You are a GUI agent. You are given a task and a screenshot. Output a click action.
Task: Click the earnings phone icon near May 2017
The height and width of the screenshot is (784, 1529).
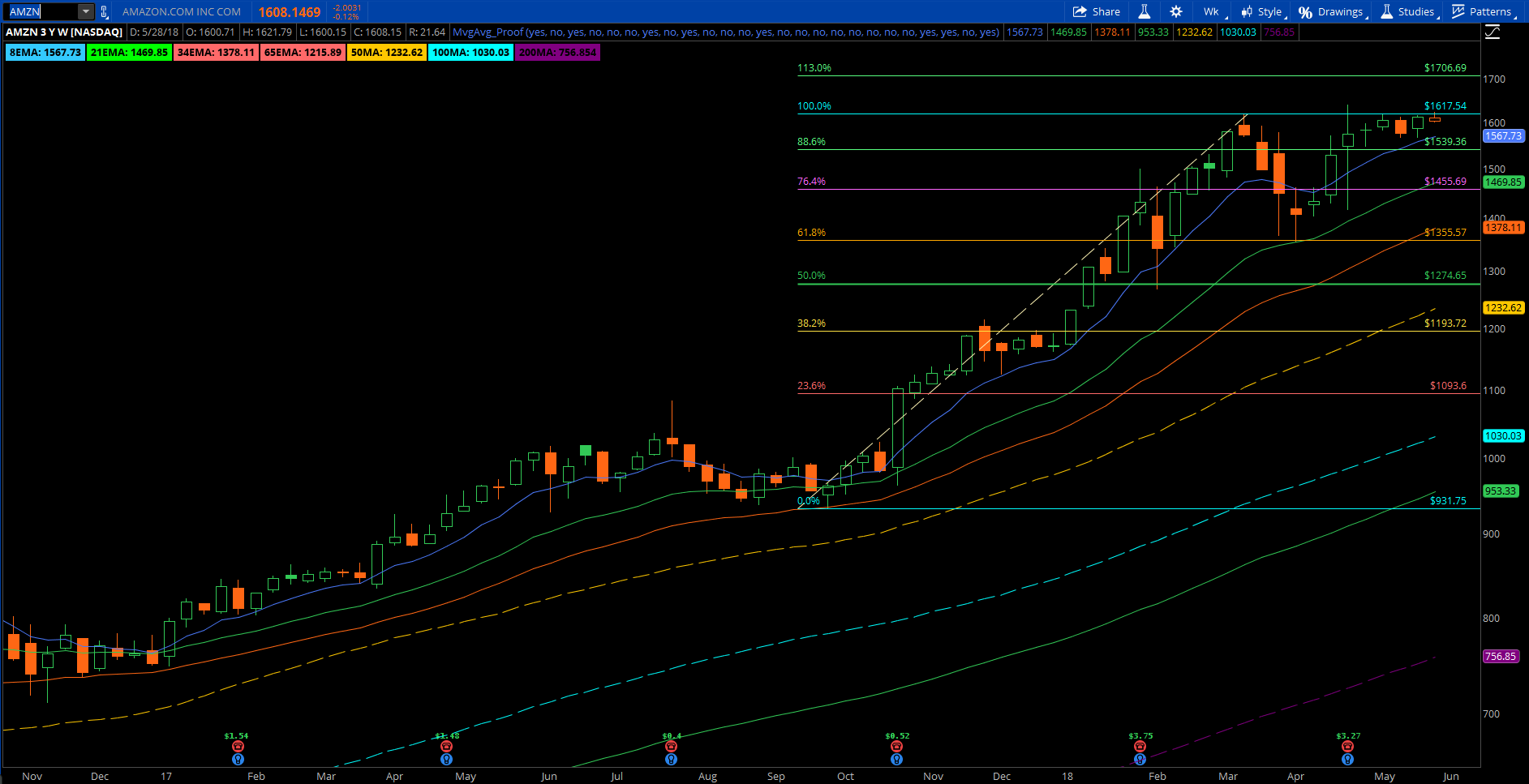[x=446, y=747]
